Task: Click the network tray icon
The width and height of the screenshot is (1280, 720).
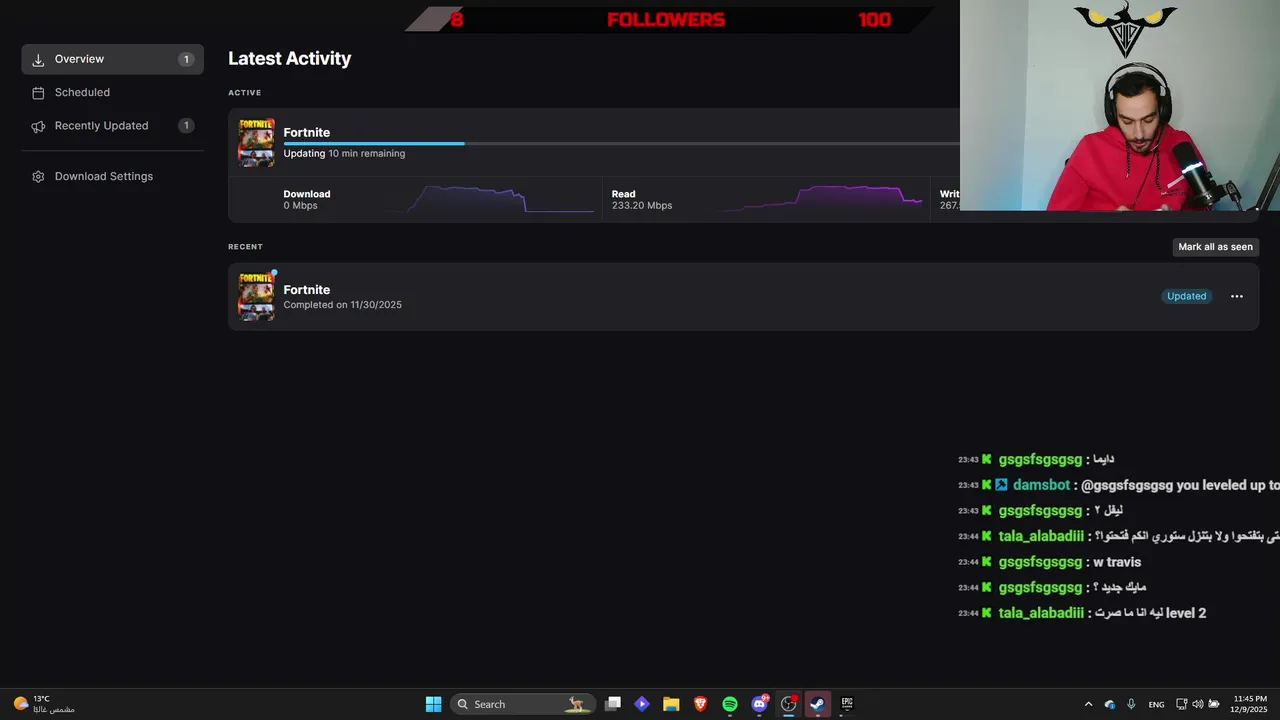Action: coord(1181,704)
